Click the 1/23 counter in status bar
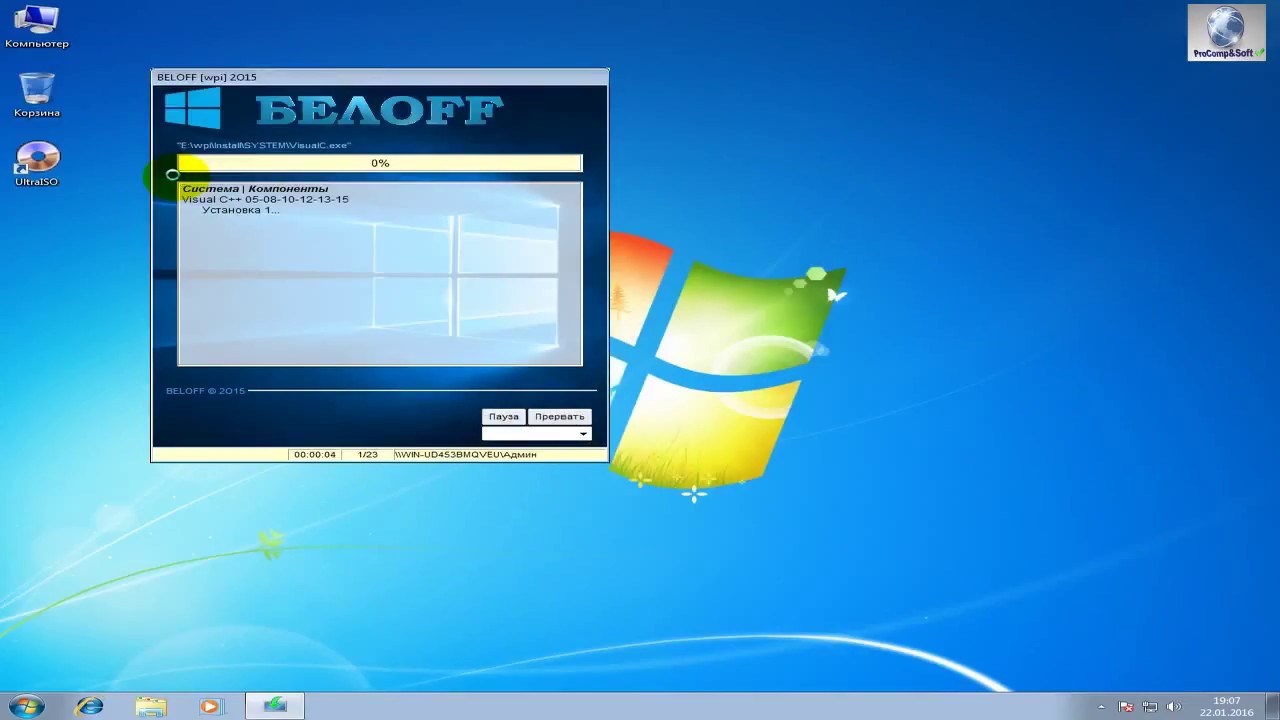Screen dimensions: 1280x720 point(367,454)
